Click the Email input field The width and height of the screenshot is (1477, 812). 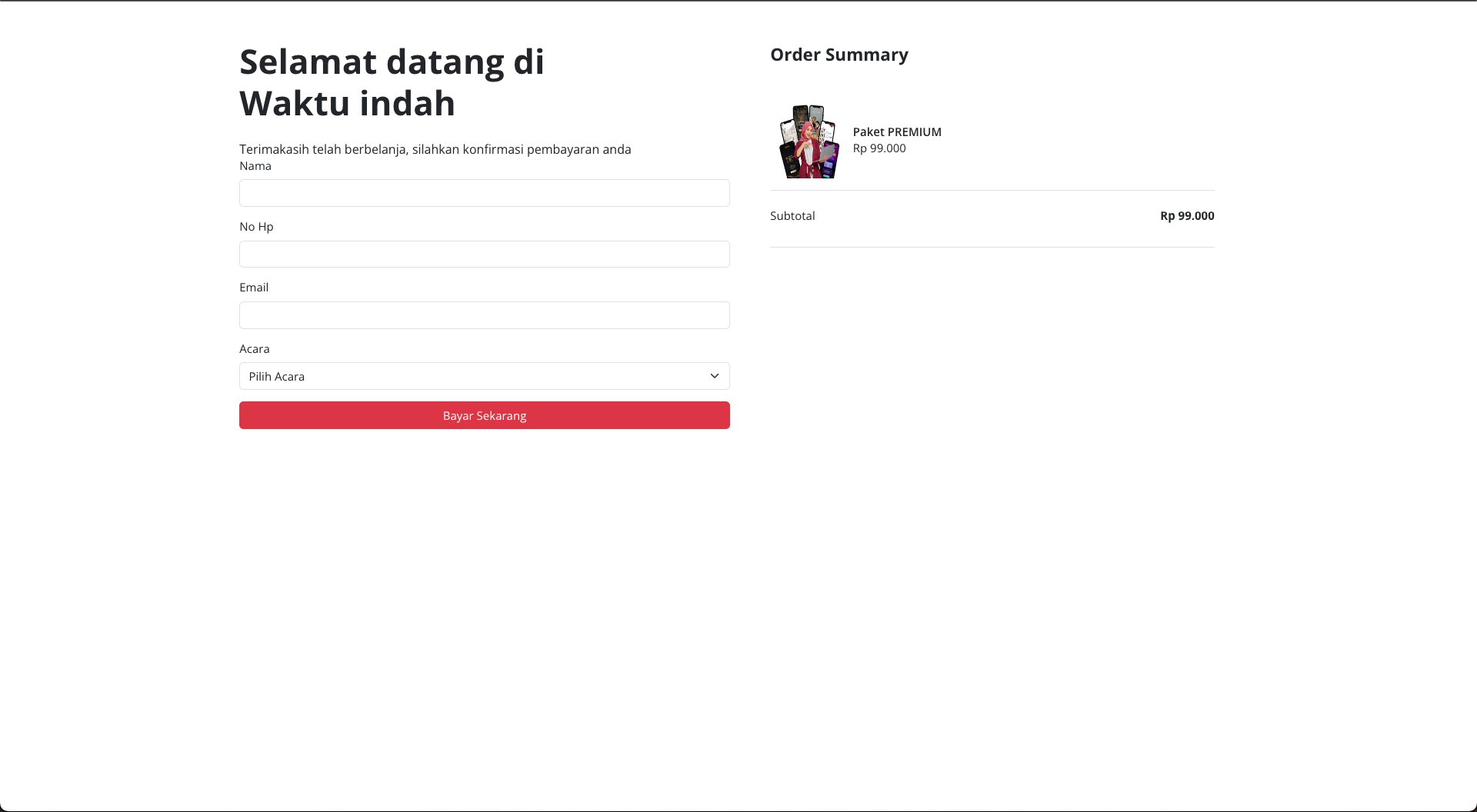[x=484, y=315]
